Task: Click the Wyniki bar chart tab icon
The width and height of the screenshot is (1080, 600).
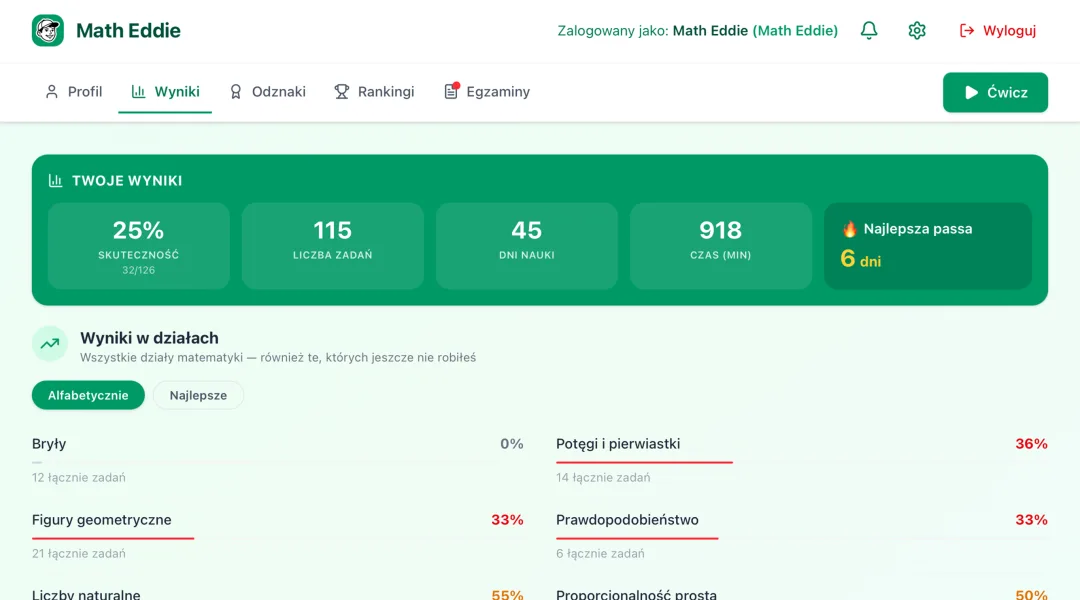Action: [138, 92]
